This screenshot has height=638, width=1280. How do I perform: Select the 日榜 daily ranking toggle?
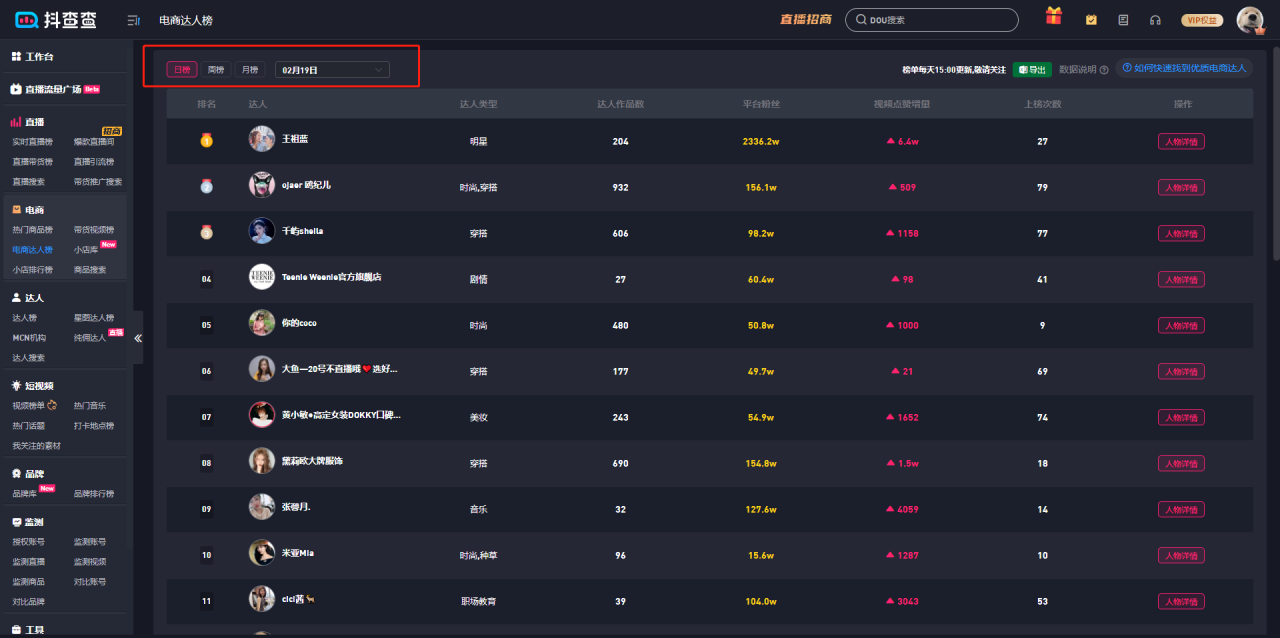coord(181,70)
